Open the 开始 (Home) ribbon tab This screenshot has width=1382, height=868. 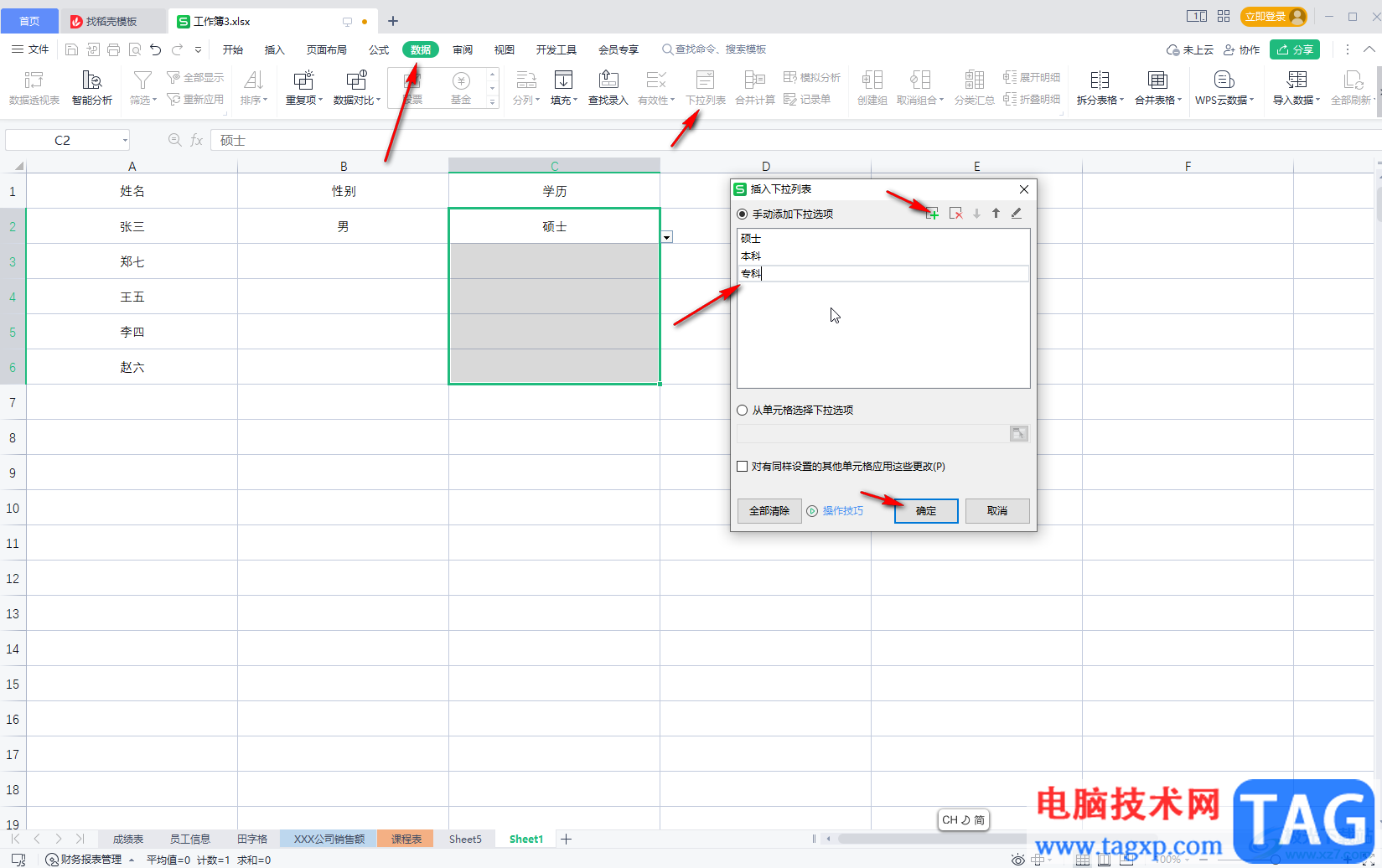[x=233, y=49]
